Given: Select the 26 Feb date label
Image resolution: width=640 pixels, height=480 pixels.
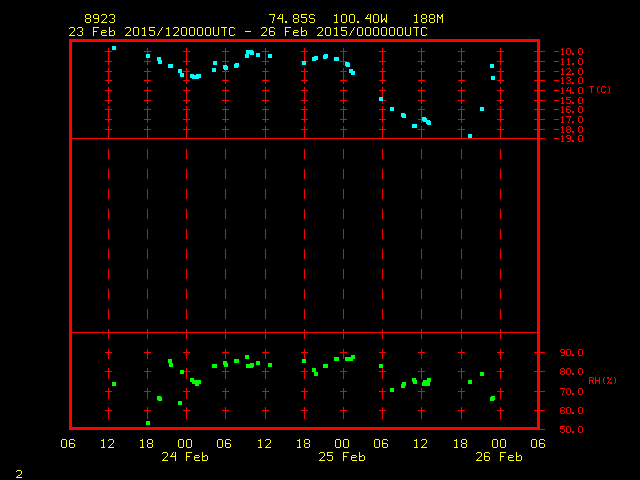Looking at the screenshot, I should (x=498, y=457).
